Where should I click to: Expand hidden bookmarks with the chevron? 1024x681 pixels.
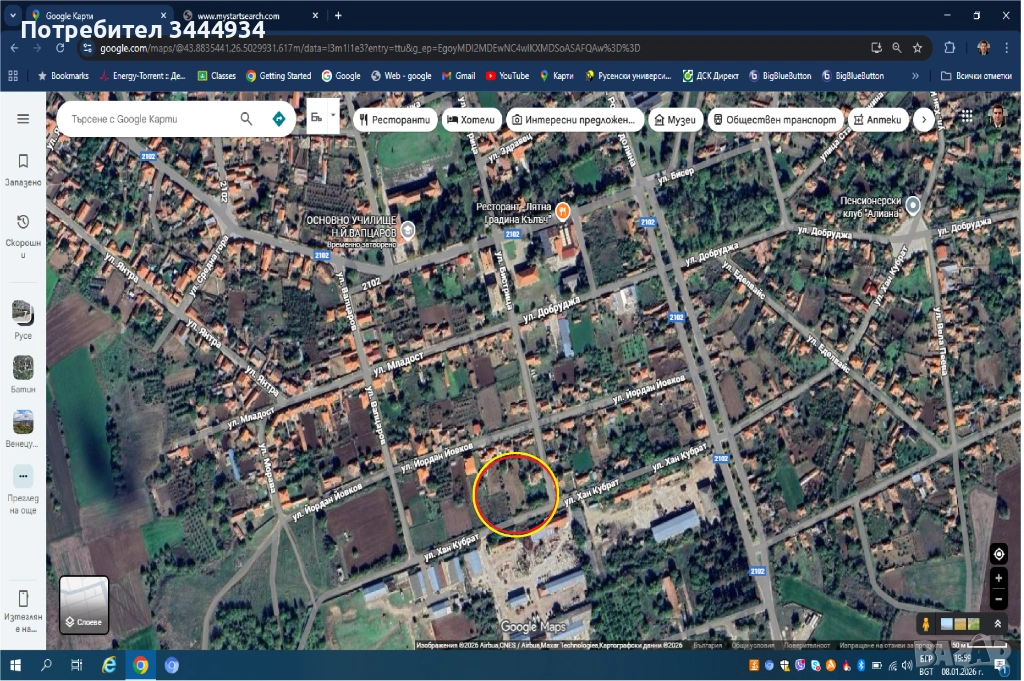click(x=915, y=75)
